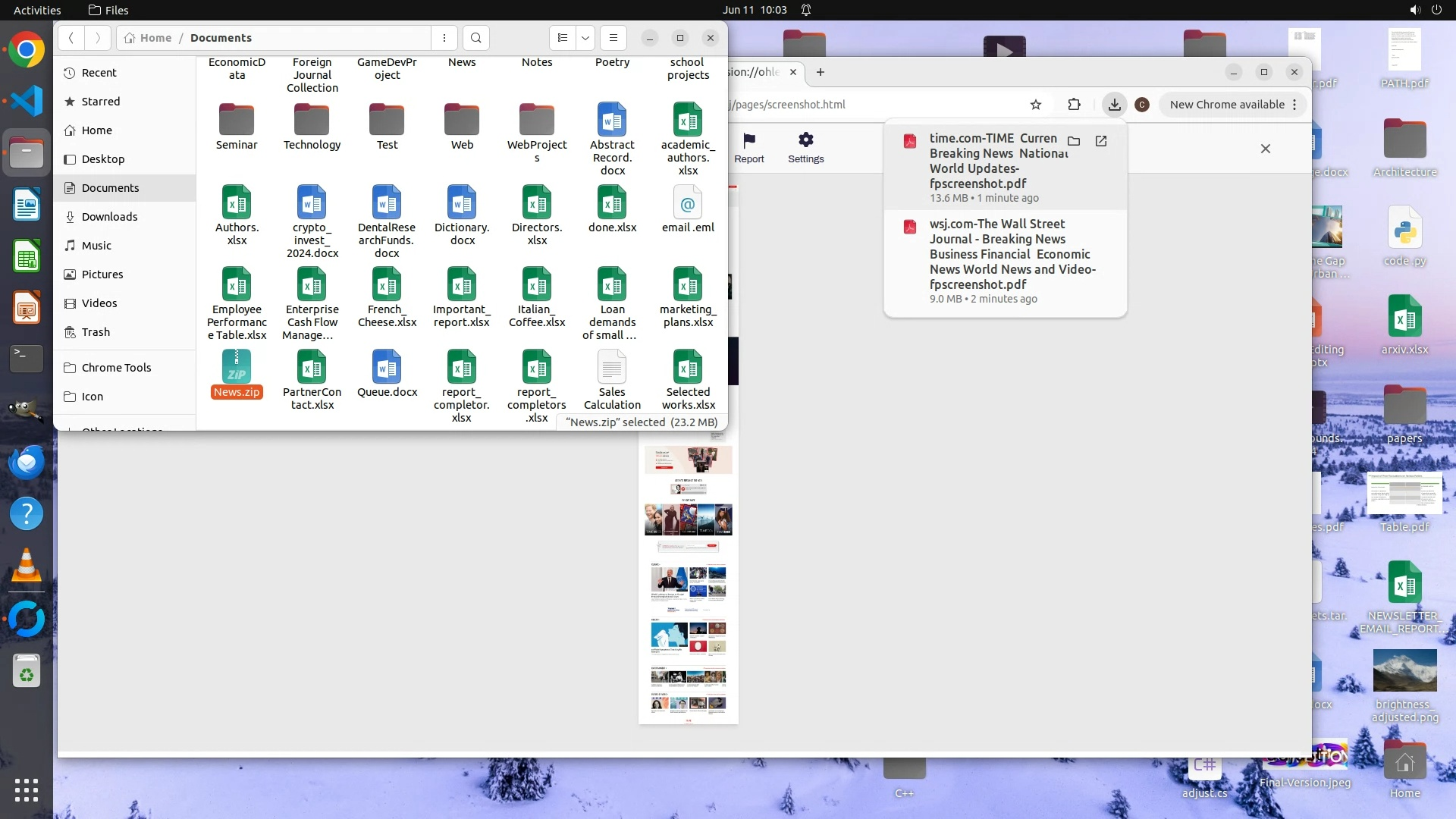
Task: Open the Files hamburger main menu
Action: [613, 38]
